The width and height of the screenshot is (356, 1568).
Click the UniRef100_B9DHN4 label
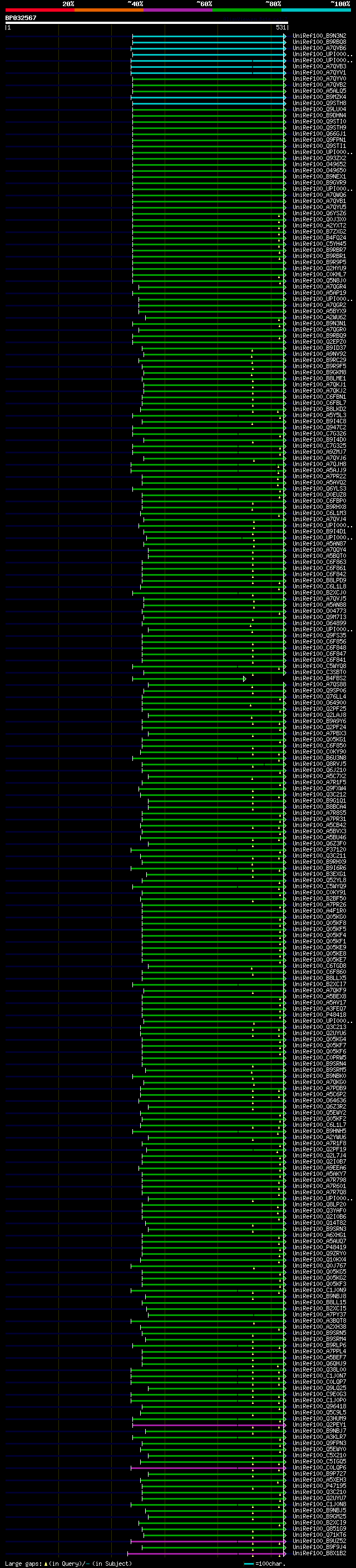[319, 116]
